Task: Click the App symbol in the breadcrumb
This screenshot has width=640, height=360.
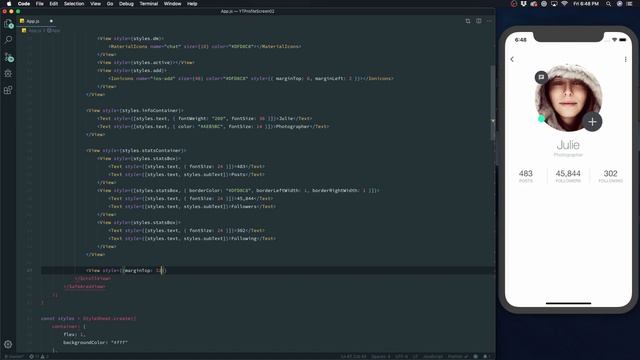Action: pyautogui.click(x=53, y=31)
